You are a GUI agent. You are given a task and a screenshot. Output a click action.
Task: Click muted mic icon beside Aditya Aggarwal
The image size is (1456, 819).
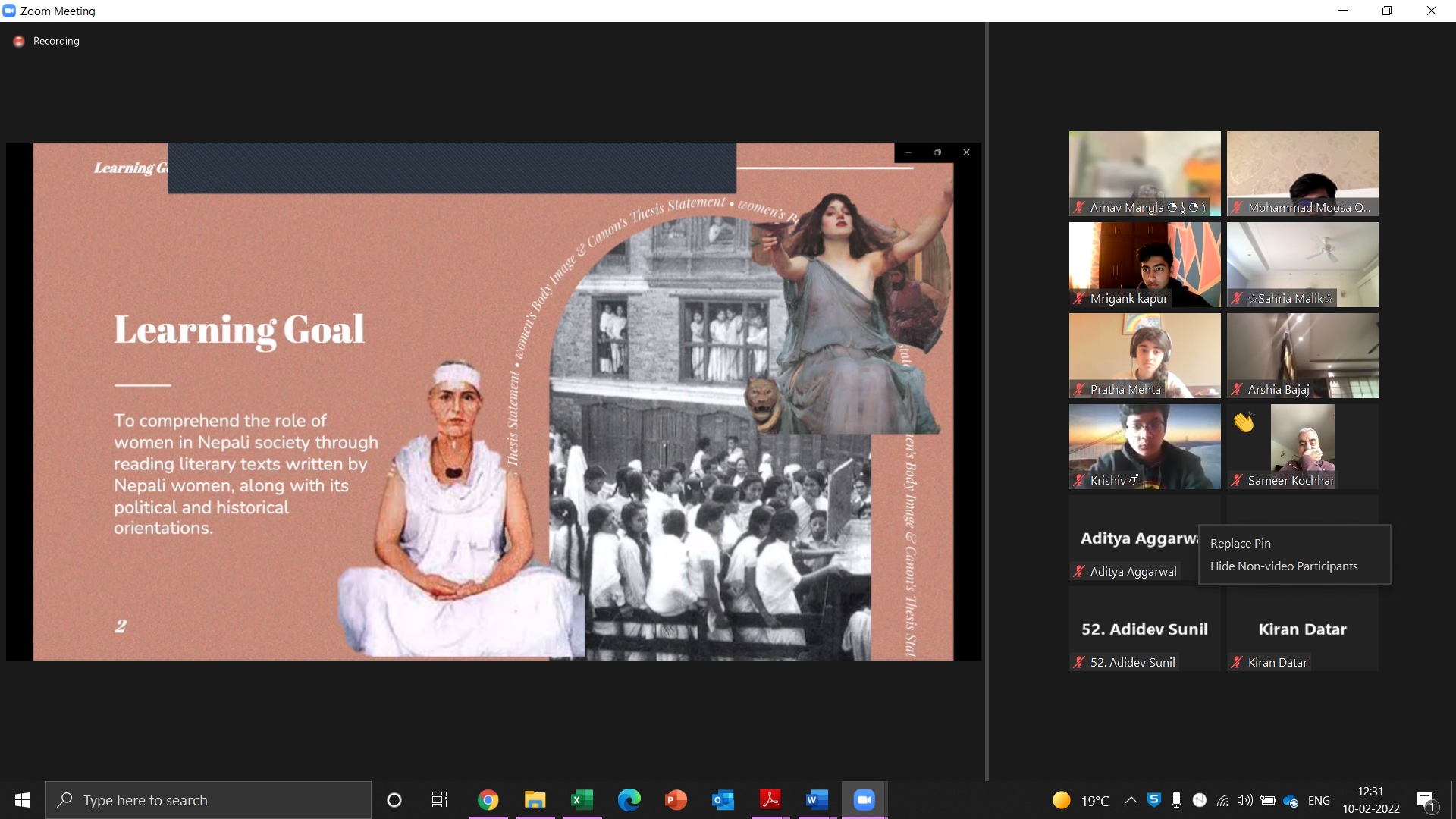coord(1079,572)
